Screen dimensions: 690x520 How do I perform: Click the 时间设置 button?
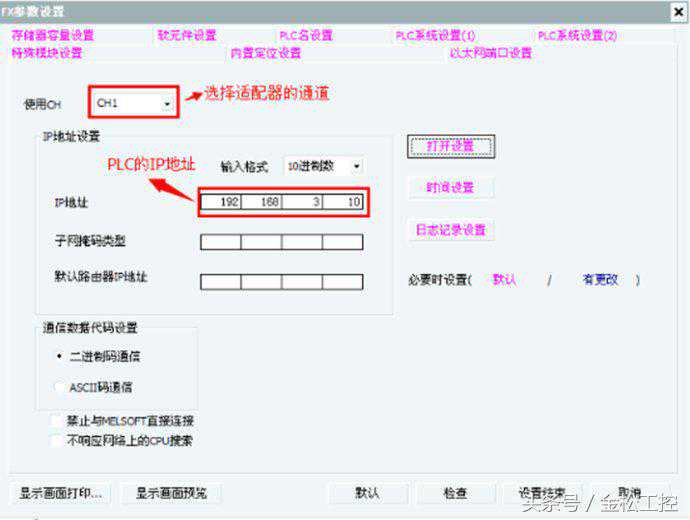[x=451, y=188]
